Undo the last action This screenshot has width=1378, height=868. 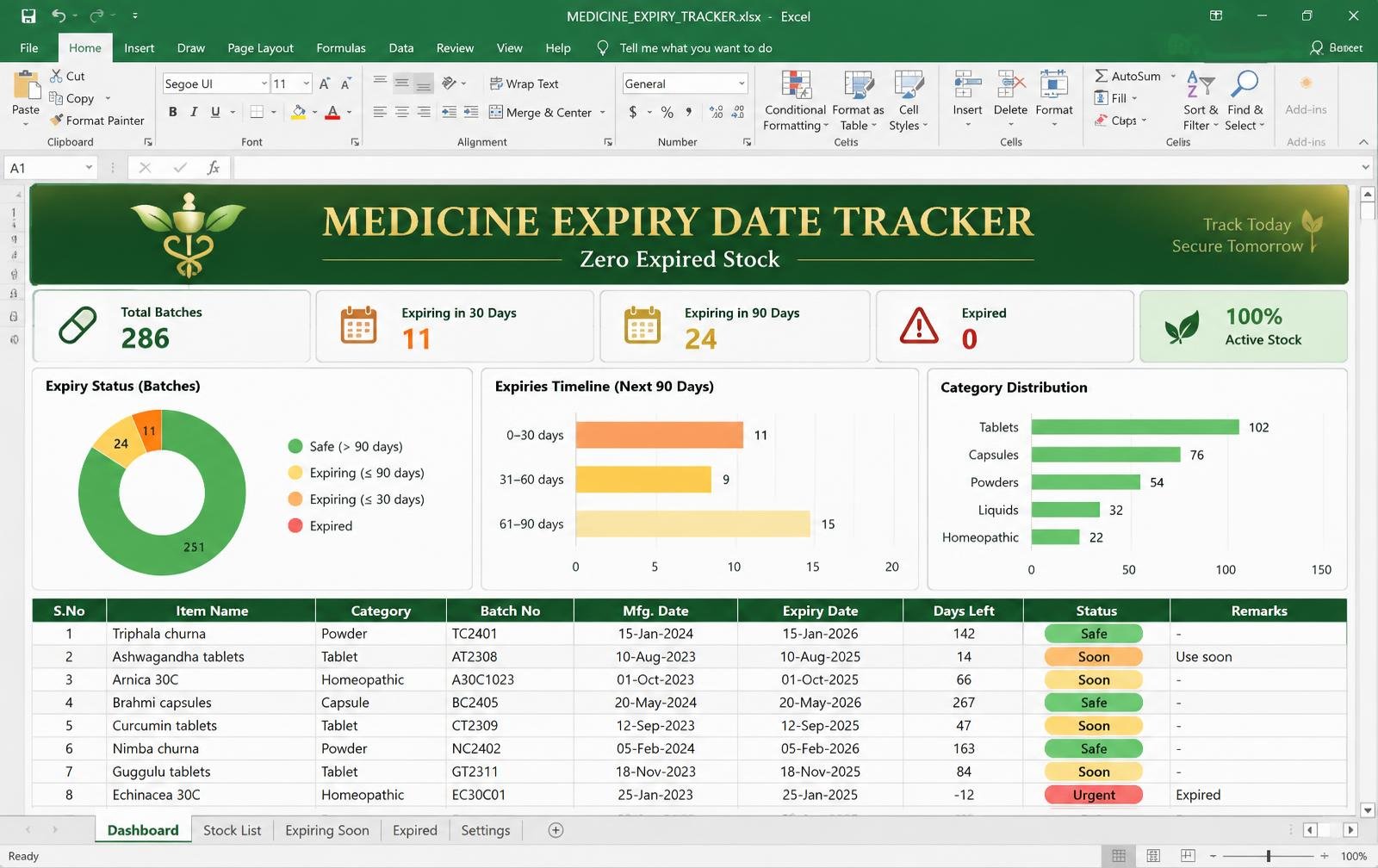pos(59,15)
